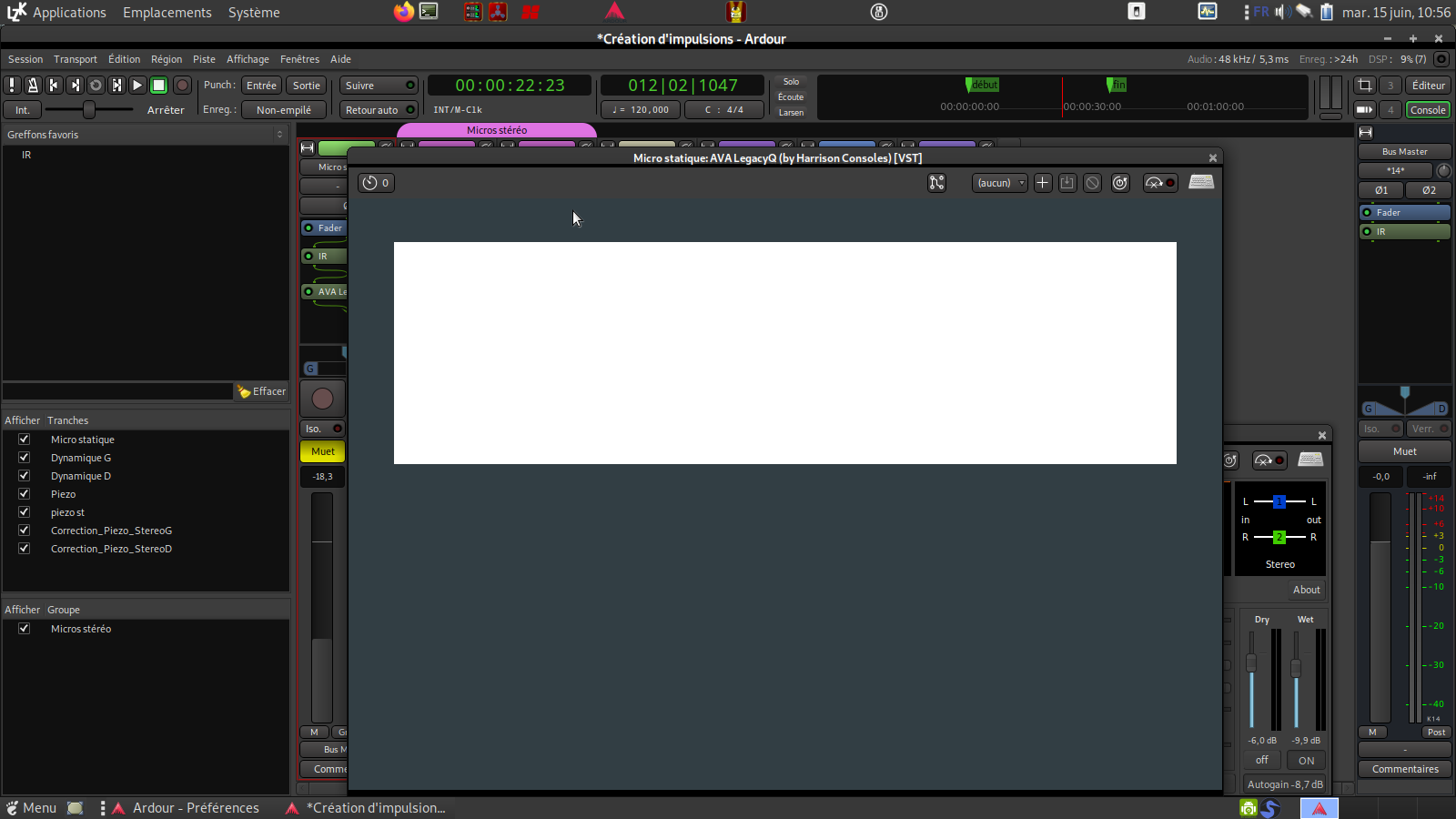Image resolution: width=1456 pixels, height=819 pixels.
Task: Toggle keyboard shortcuts icon in LegacyQ window
Action: click(x=1201, y=182)
